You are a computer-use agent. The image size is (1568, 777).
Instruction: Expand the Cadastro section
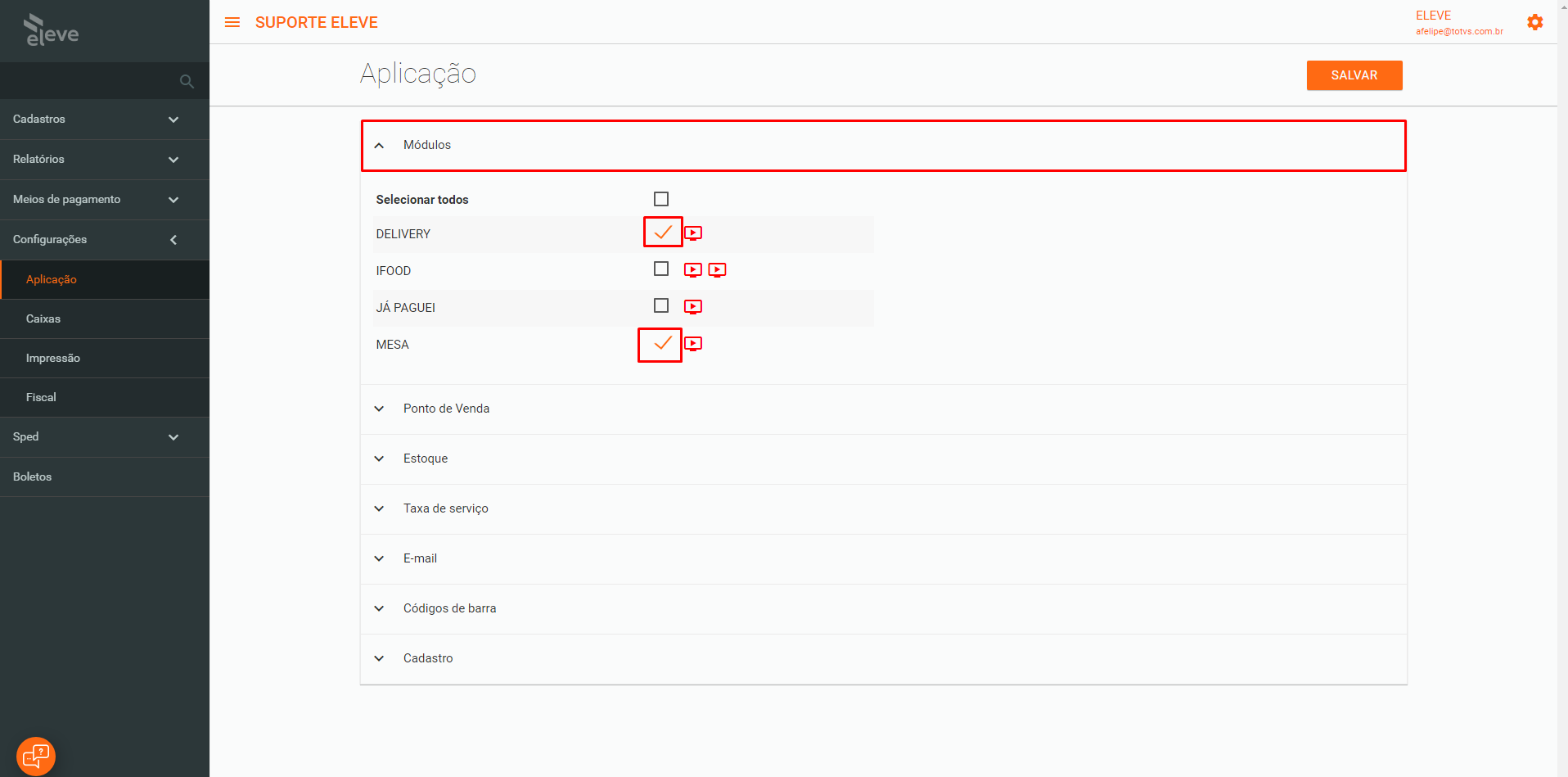[x=884, y=658]
